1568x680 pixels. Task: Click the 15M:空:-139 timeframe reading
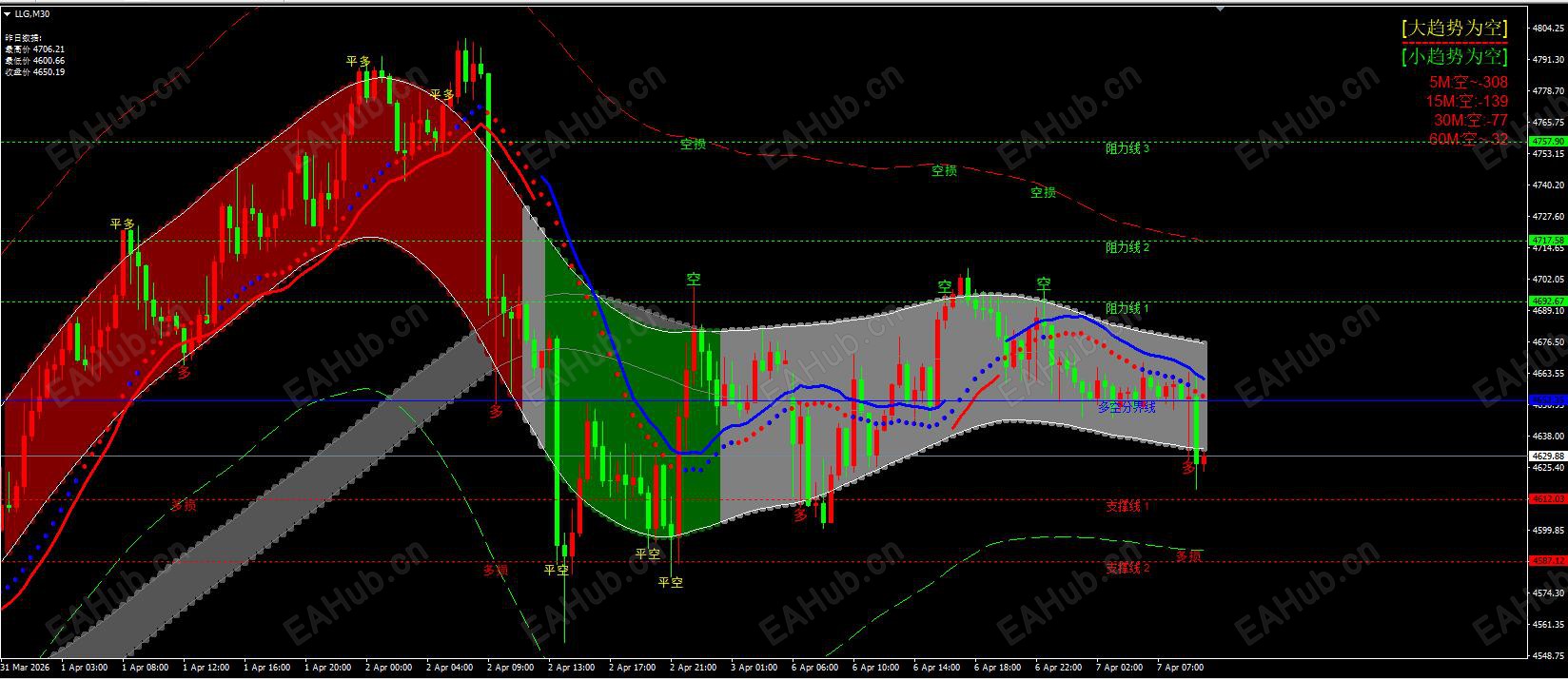coord(1466,101)
